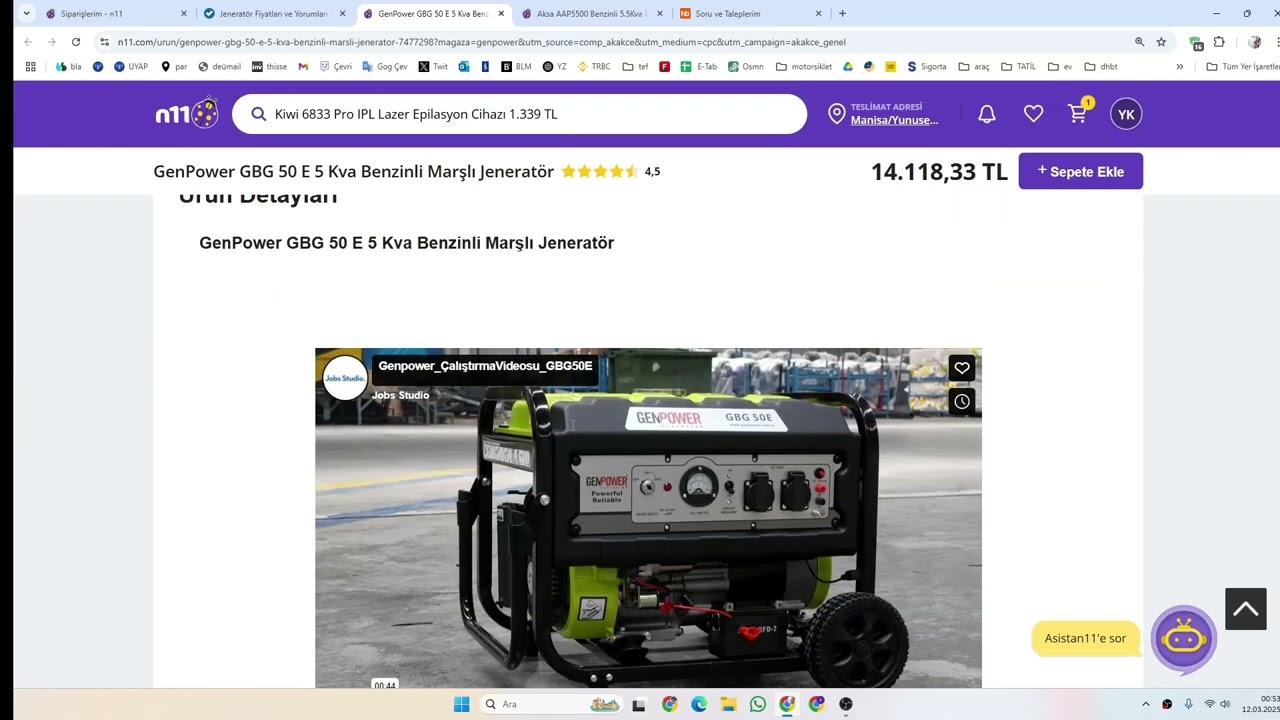The width and height of the screenshot is (1280, 720).
Task: Open the Sigorta bookmark
Action: pos(926,67)
